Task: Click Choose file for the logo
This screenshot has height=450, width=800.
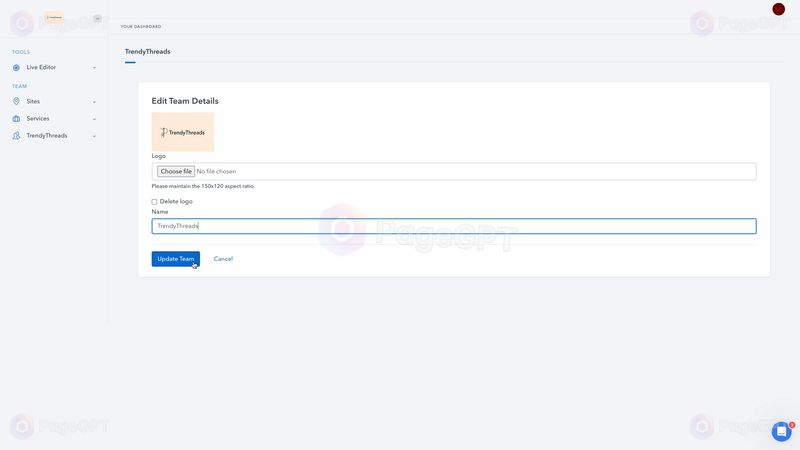Action: click(176, 171)
